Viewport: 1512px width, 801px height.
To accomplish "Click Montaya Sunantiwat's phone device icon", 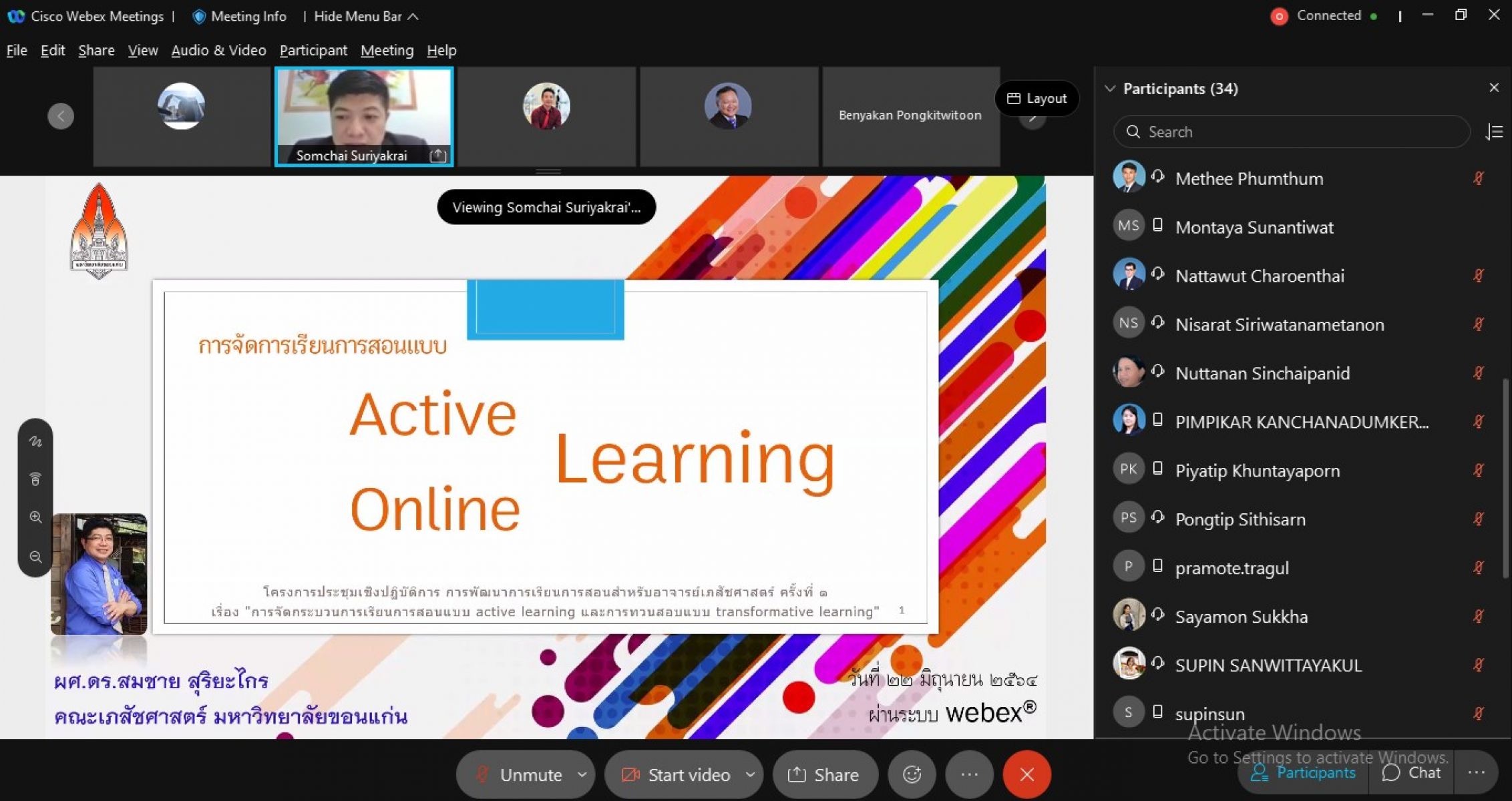I will point(1158,225).
